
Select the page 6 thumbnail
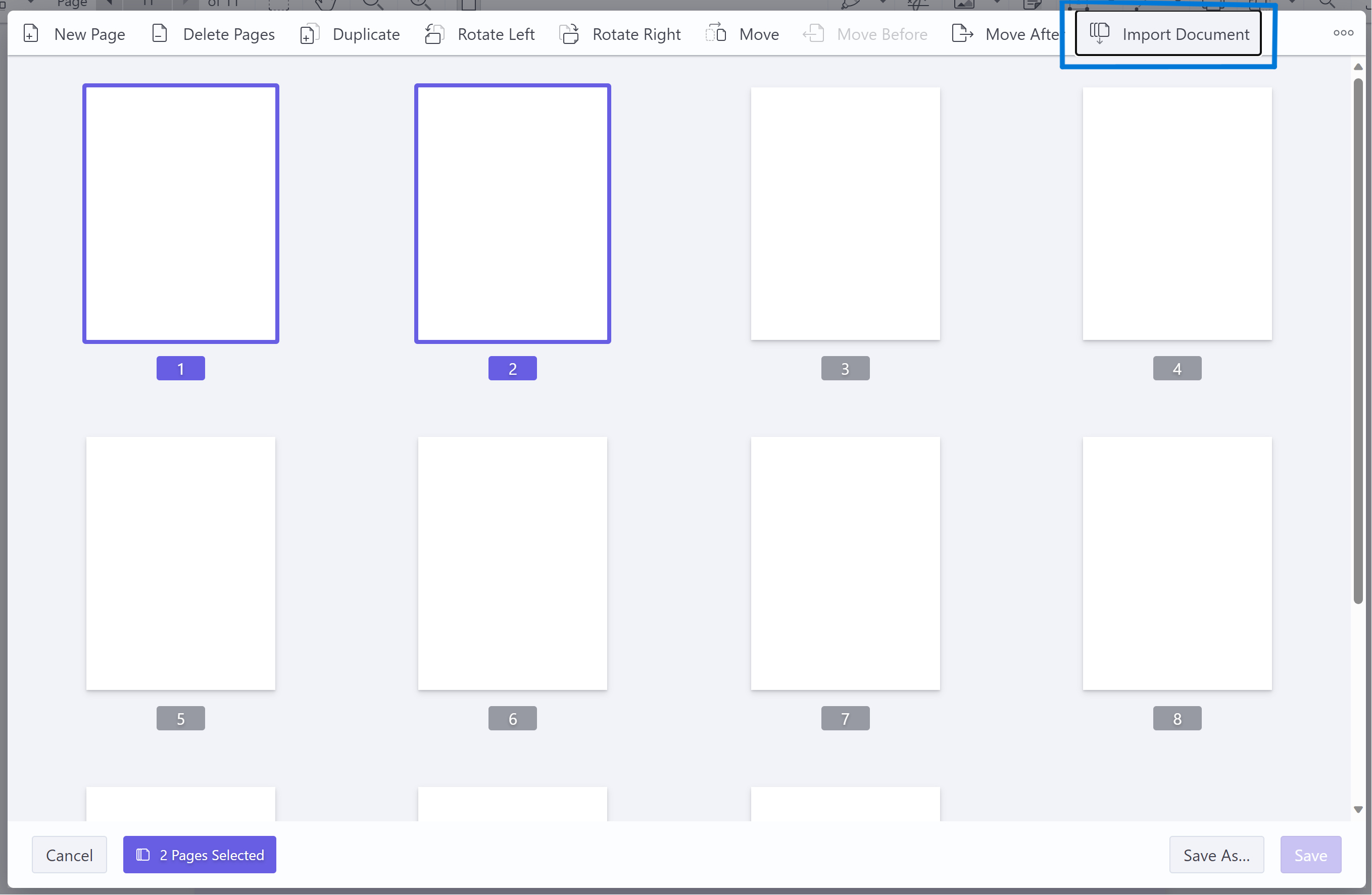click(x=512, y=563)
